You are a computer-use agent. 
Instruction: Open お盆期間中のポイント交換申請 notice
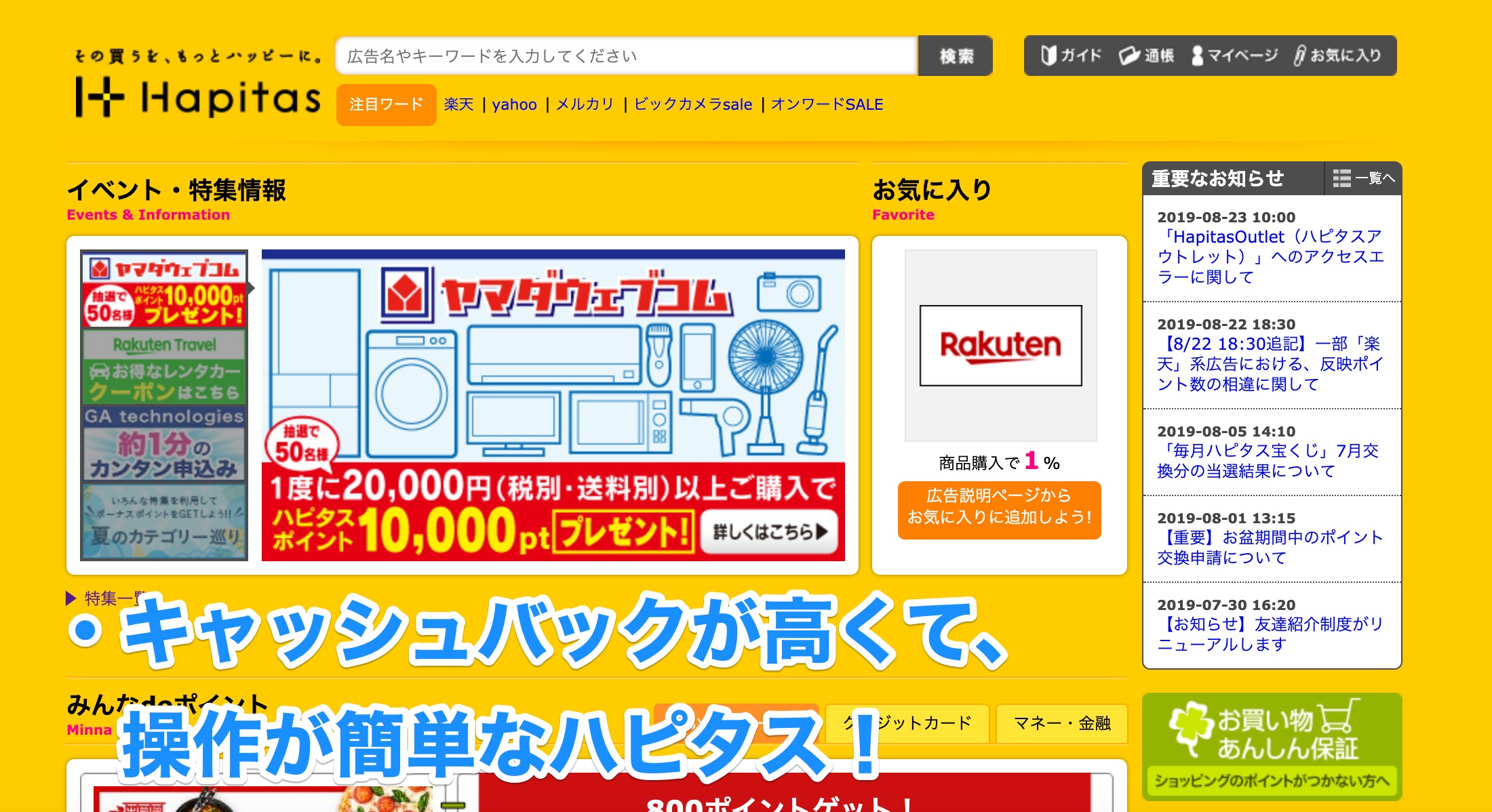pos(1270,548)
